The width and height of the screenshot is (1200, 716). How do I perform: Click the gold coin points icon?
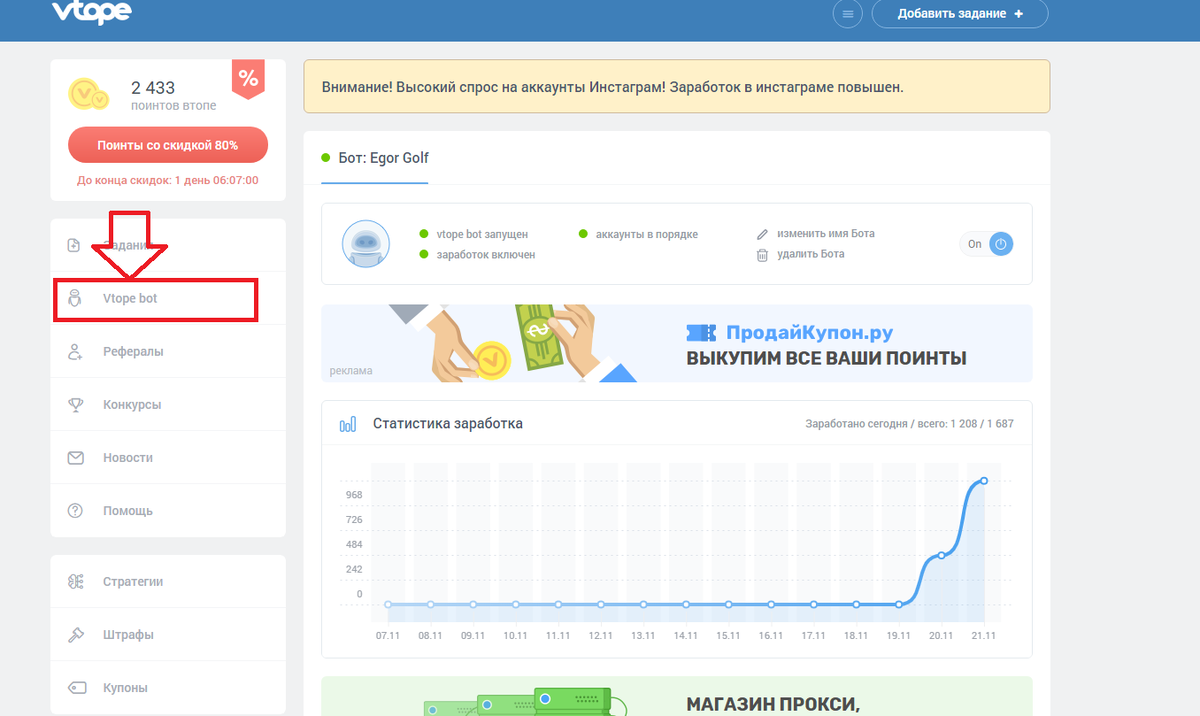click(x=87, y=94)
